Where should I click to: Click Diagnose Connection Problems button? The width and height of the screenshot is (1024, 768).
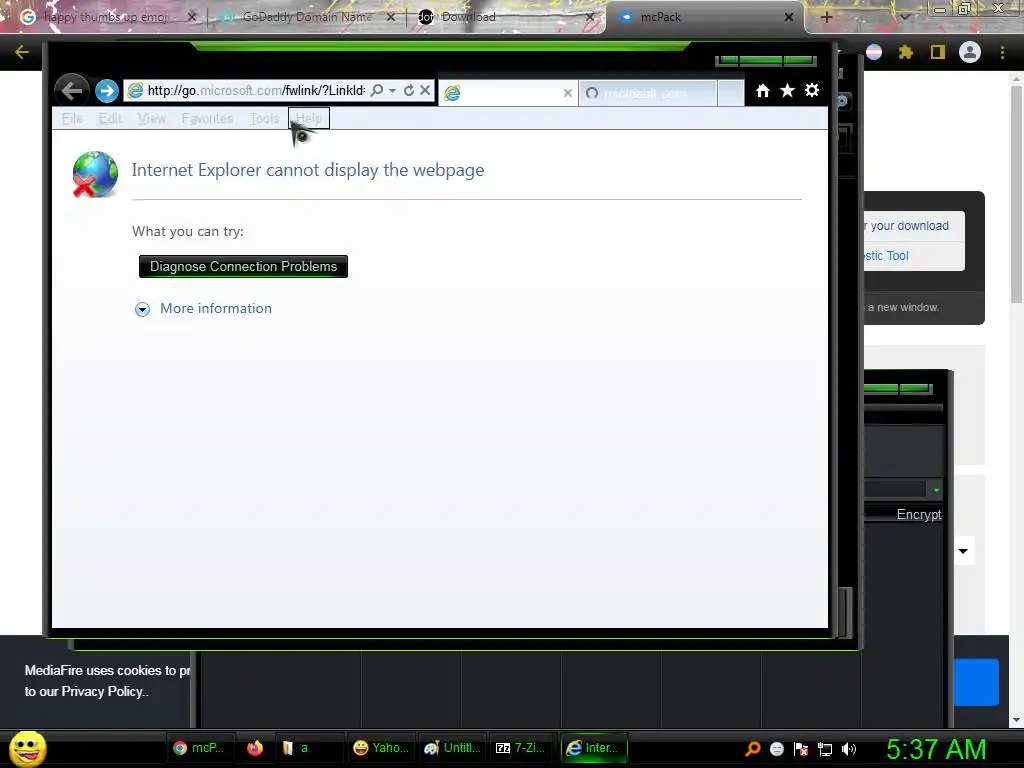243,266
